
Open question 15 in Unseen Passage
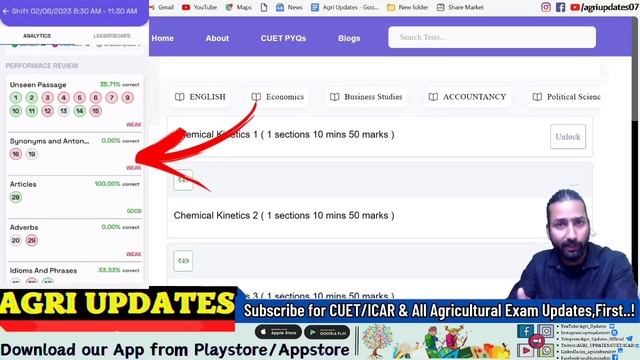coord(96,111)
